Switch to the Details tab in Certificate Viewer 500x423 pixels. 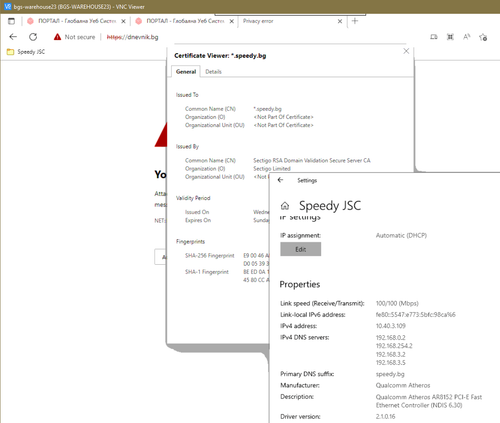tap(213, 72)
